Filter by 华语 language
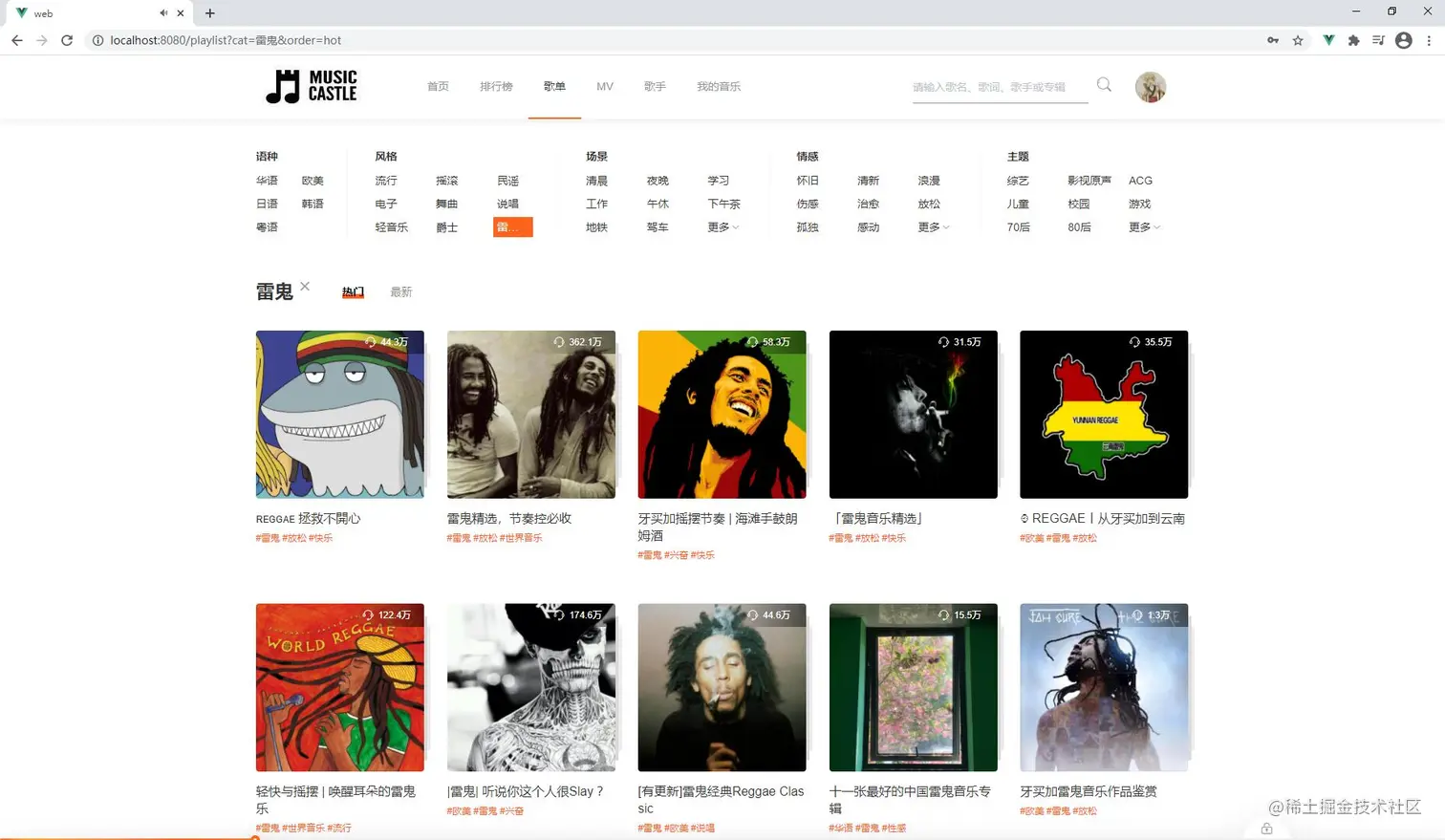The height and width of the screenshot is (840, 1445). [x=267, y=181]
